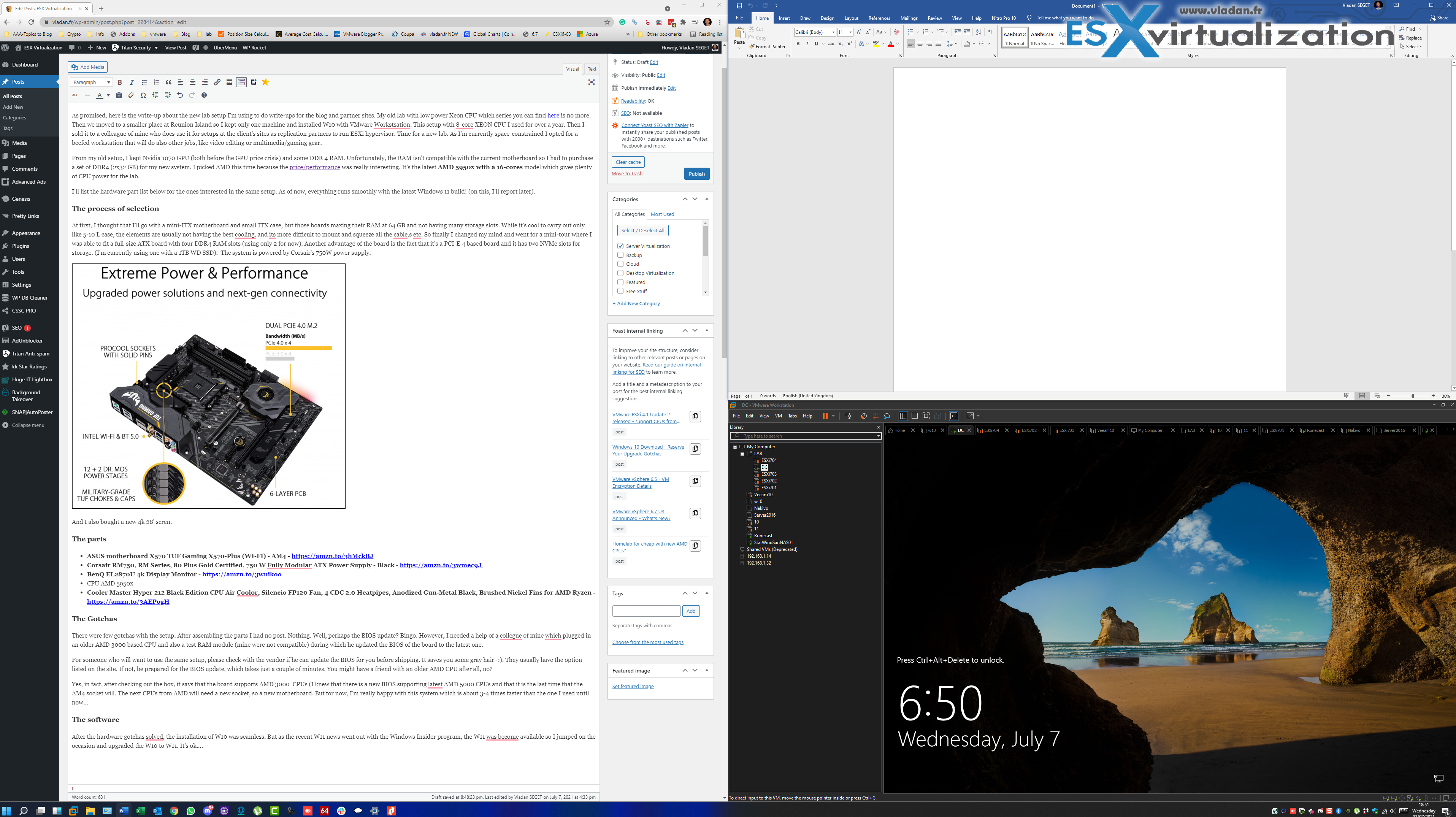Enter full screen mode in VMware toolbar
Viewport: 1456px width, 817px height.
tap(926, 416)
